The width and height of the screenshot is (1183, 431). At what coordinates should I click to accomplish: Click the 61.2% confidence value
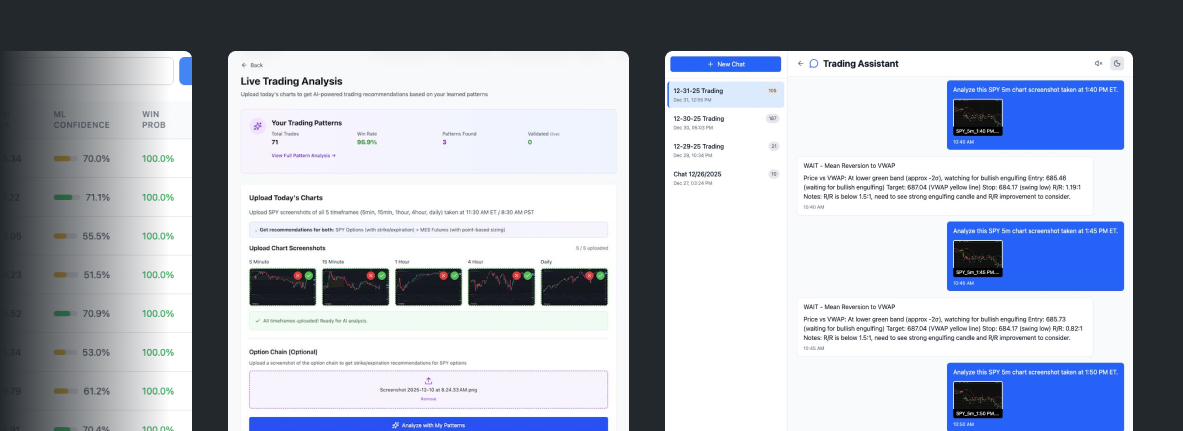(97, 391)
